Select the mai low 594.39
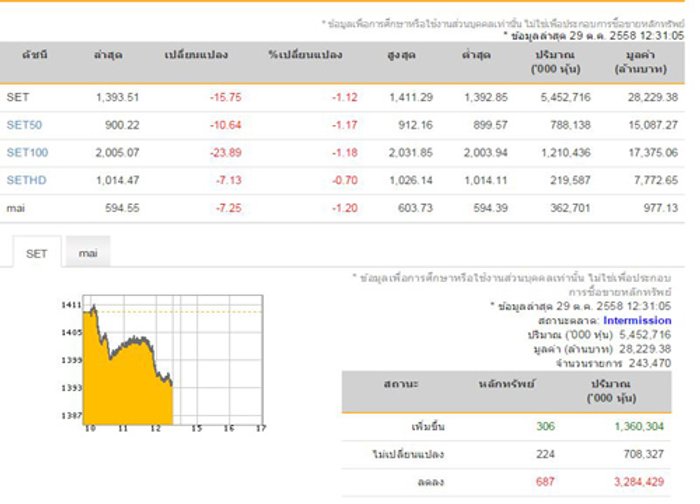The height and width of the screenshot is (504, 700). (490, 208)
